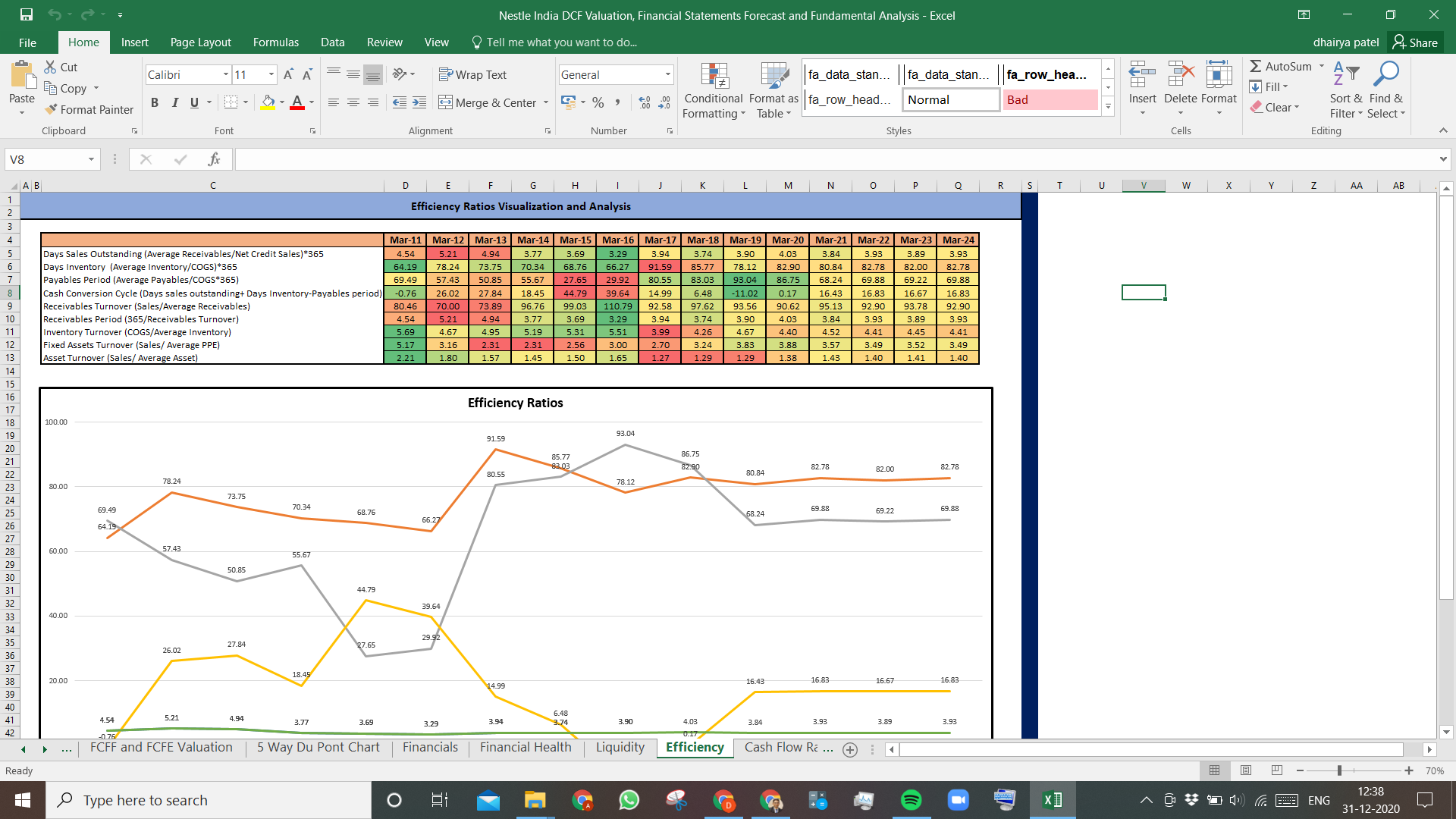Image resolution: width=1456 pixels, height=819 pixels.
Task: Open the font size dropdown
Action: click(x=271, y=74)
